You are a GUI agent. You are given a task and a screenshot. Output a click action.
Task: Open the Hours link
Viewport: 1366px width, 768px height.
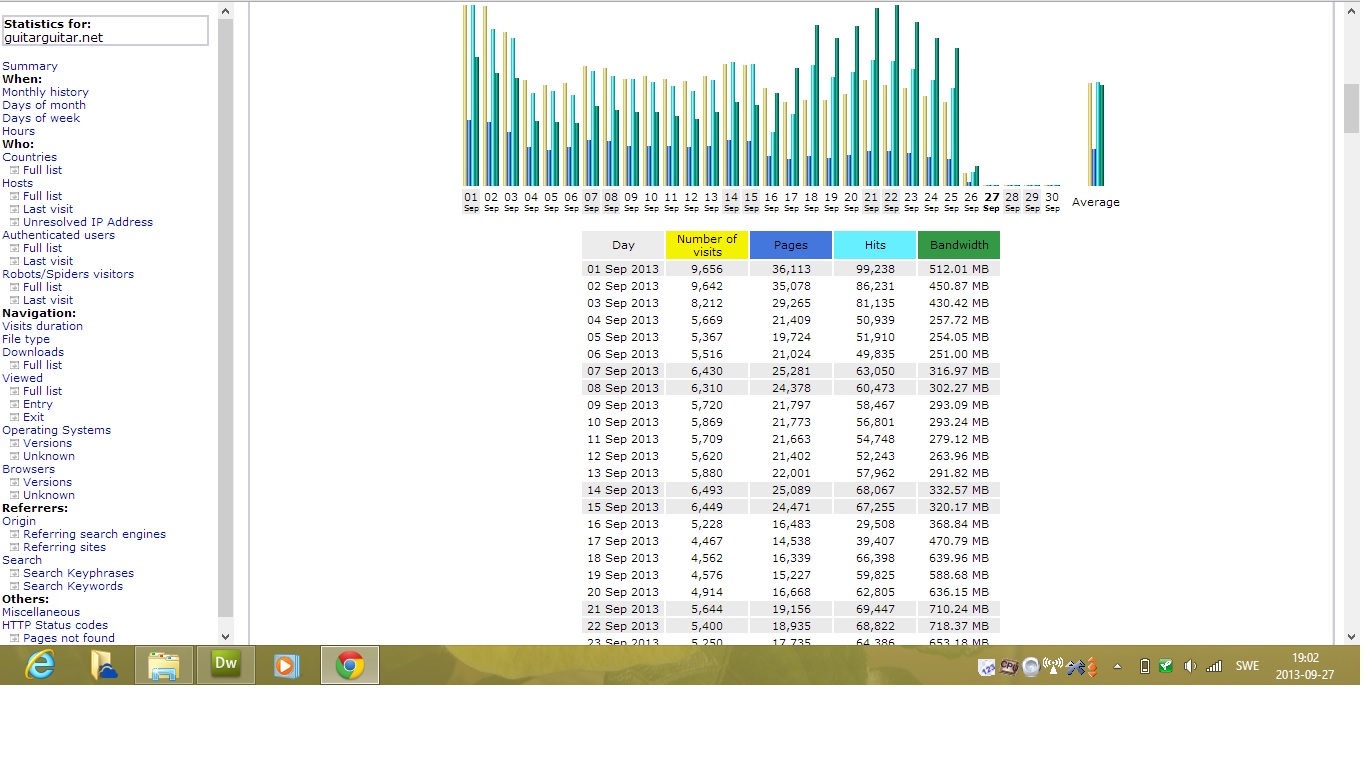(x=18, y=131)
